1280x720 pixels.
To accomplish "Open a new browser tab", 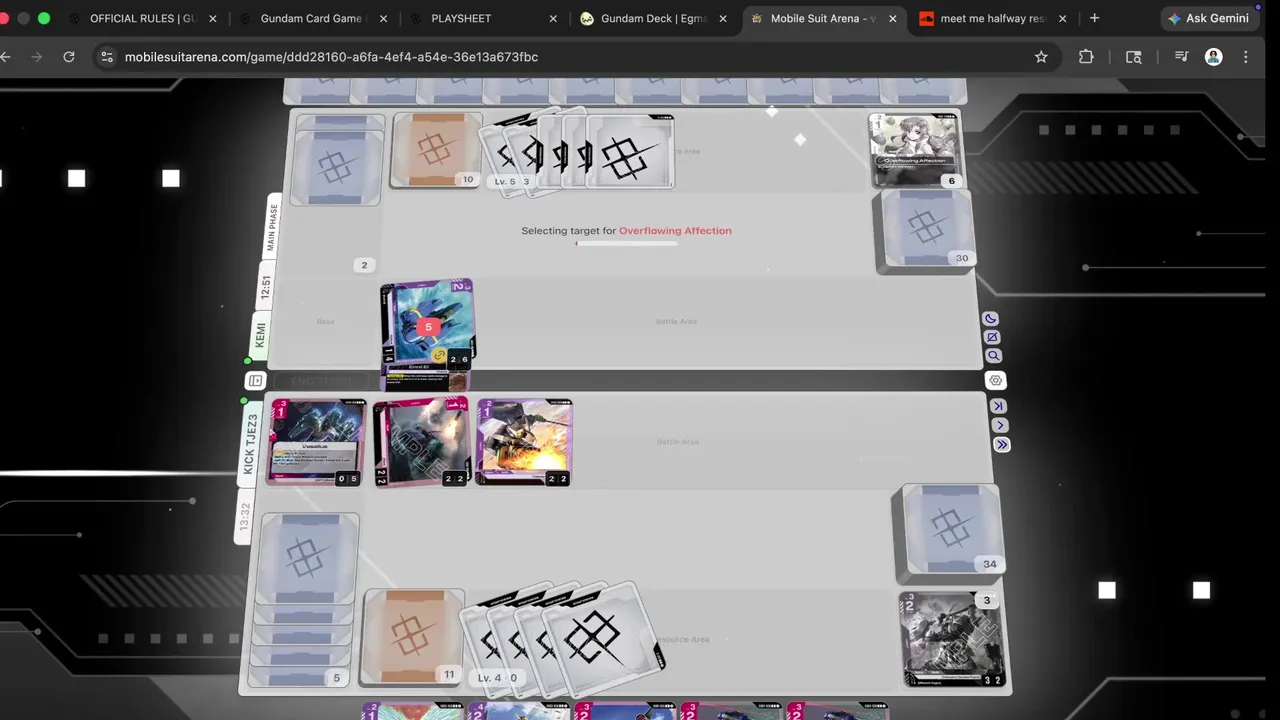I will (1094, 18).
